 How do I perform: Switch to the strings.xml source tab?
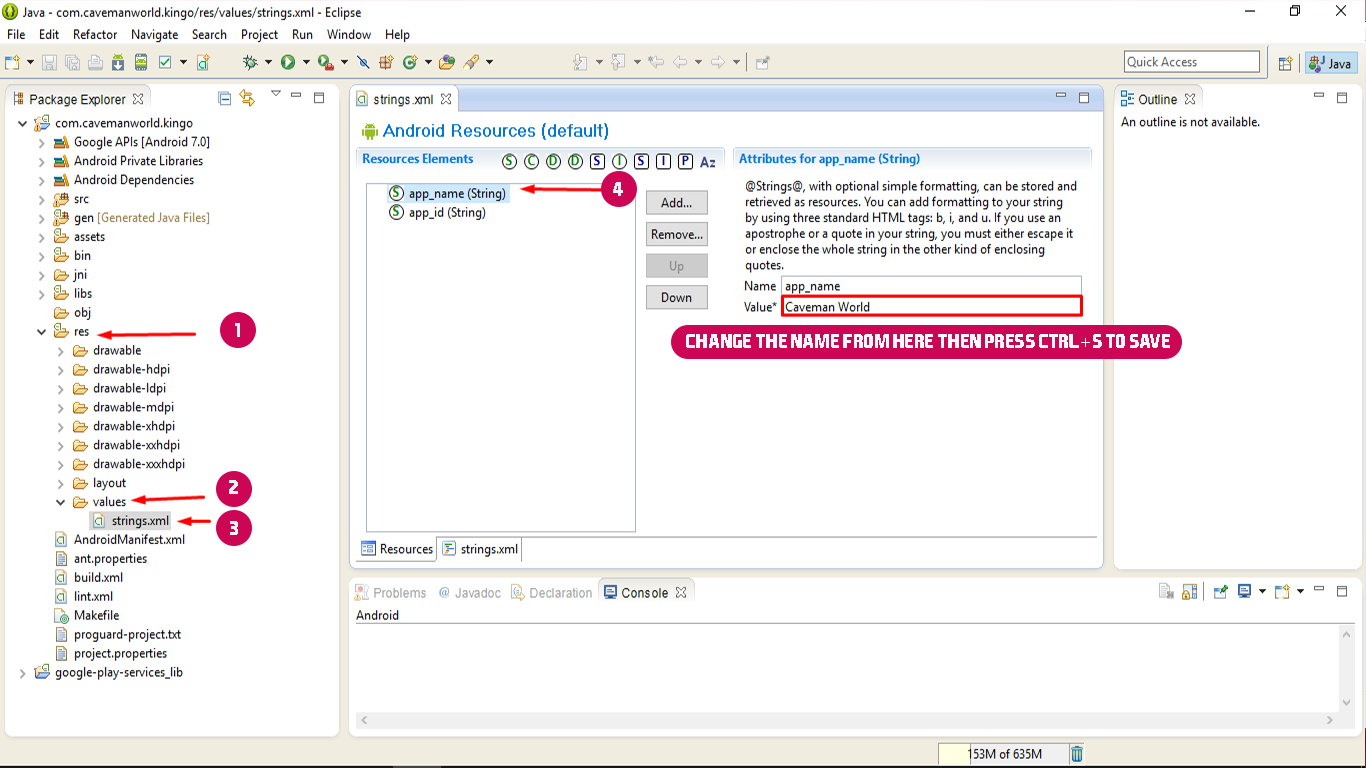[x=481, y=549]
